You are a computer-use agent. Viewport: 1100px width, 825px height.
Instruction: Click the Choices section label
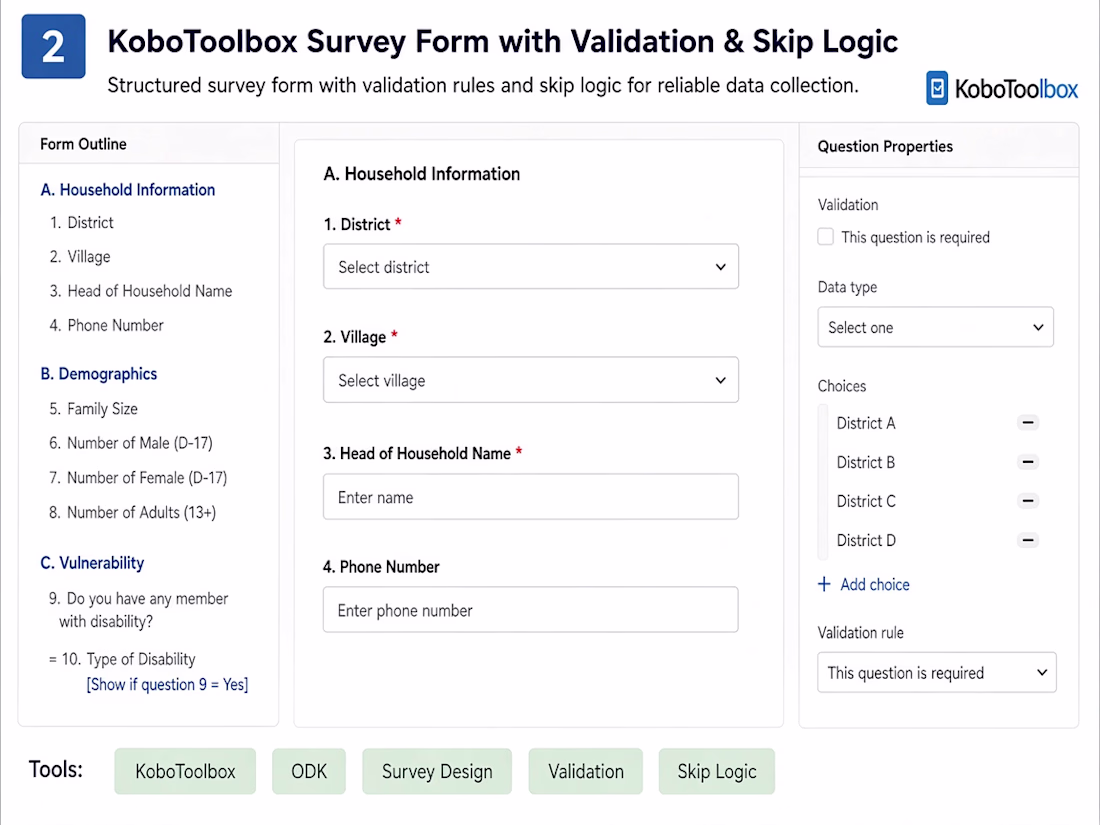pos(841,386)
